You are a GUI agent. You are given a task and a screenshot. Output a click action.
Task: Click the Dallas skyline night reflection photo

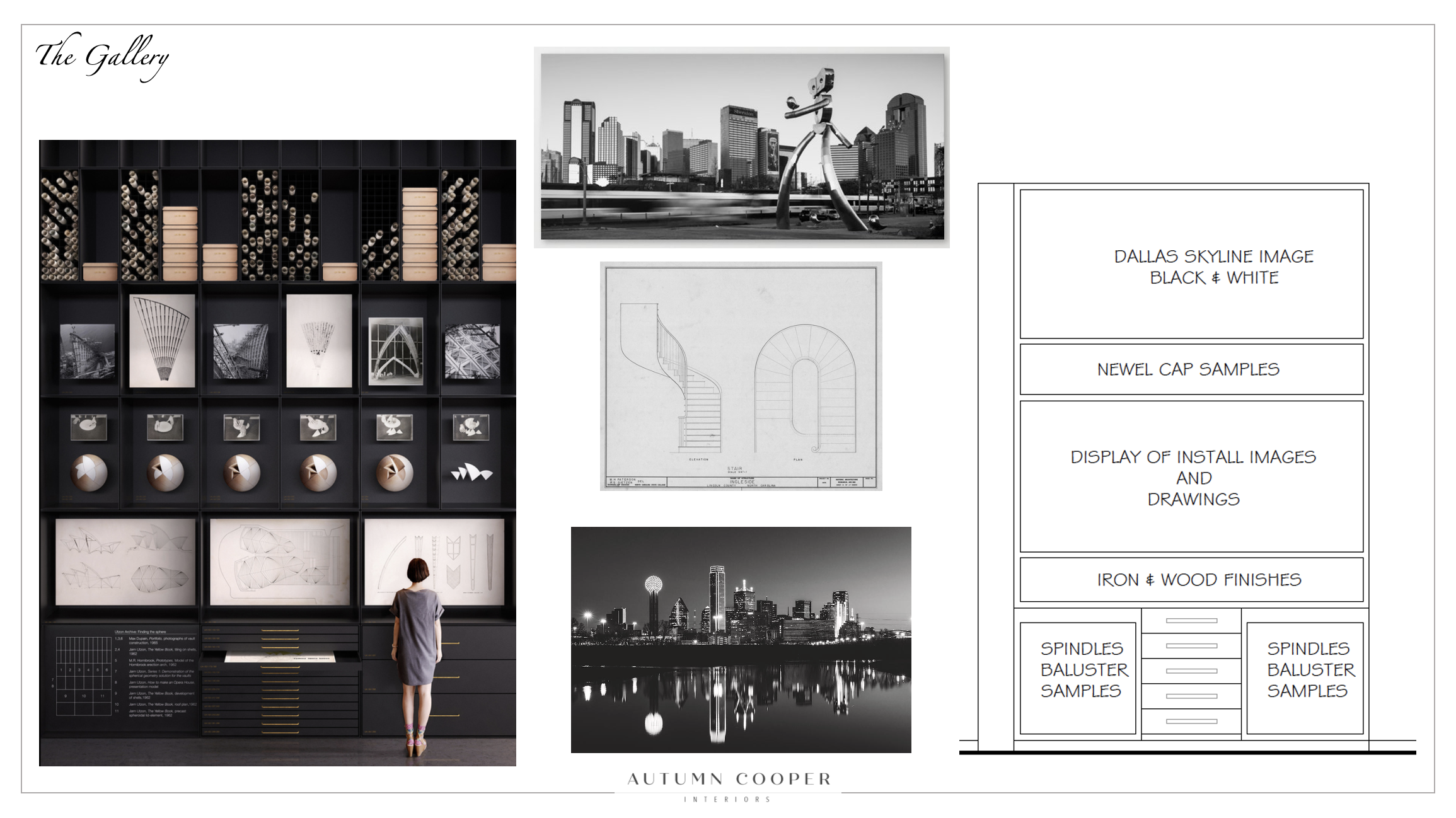741,640
